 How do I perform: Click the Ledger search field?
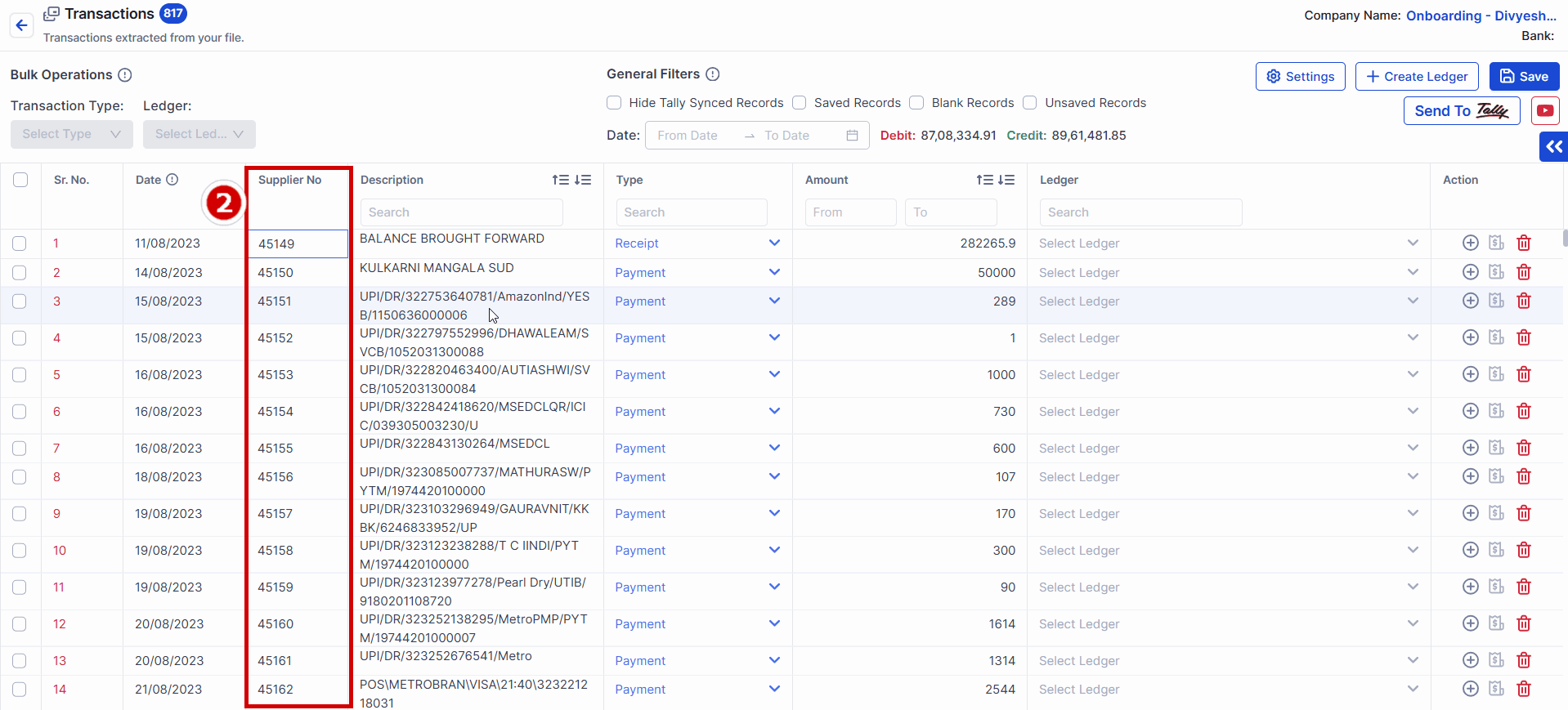1140,212
